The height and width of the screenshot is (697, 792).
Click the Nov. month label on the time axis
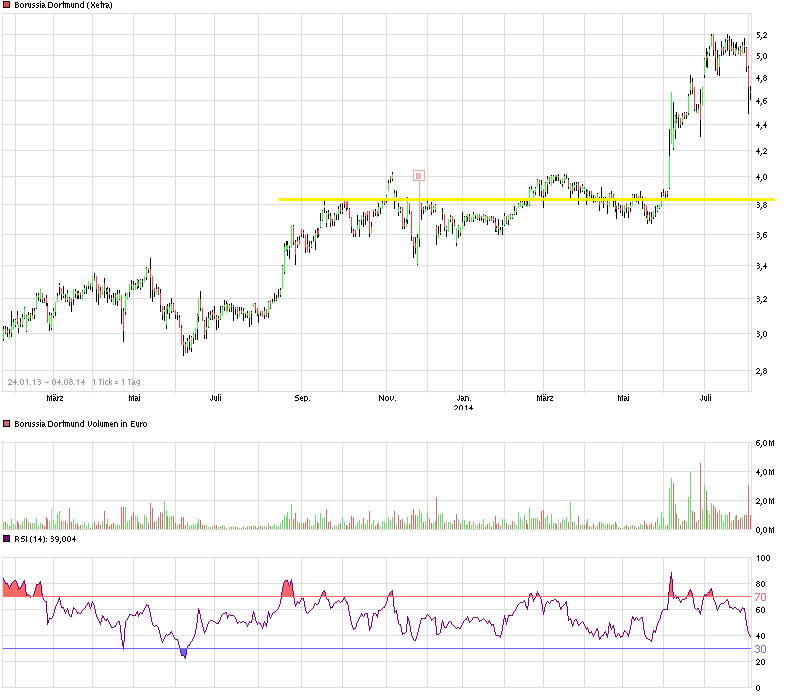point(387,398)
